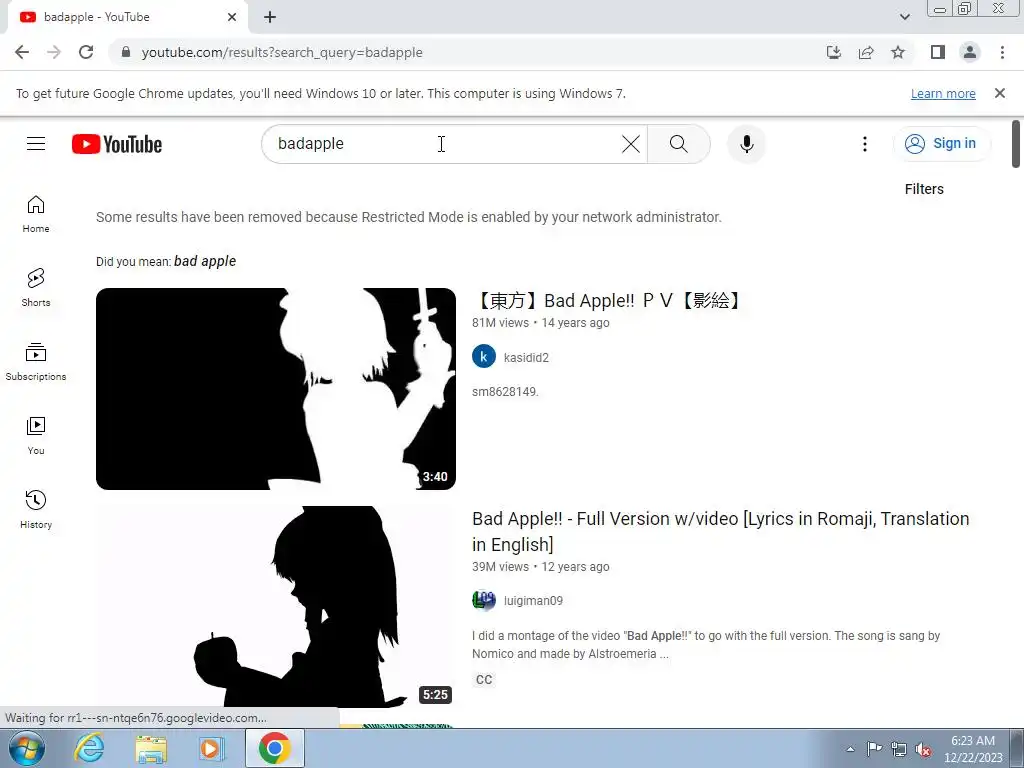Click the Learn more link
The width and height of the screenshot is (1024, 768).
(943, 93)
